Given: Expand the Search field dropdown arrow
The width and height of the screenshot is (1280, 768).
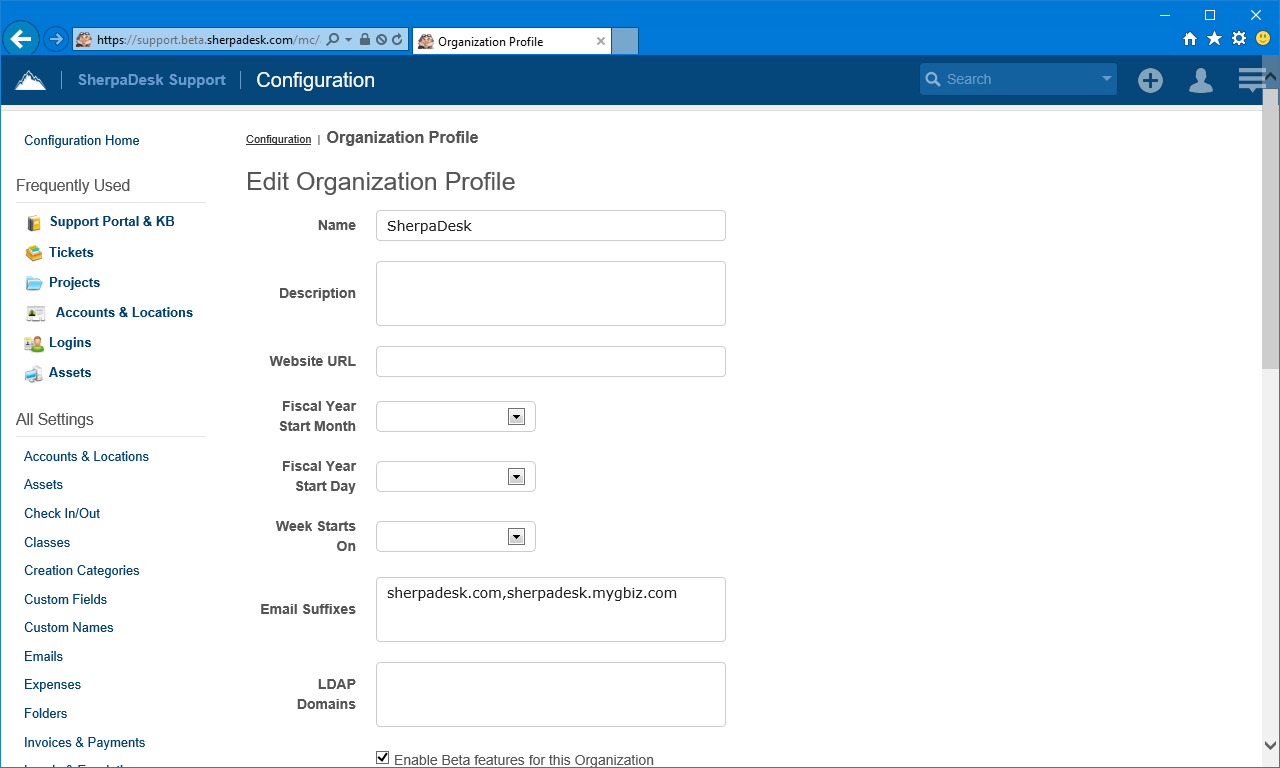Looking at the screenshot, I should tap(1105, 78).
